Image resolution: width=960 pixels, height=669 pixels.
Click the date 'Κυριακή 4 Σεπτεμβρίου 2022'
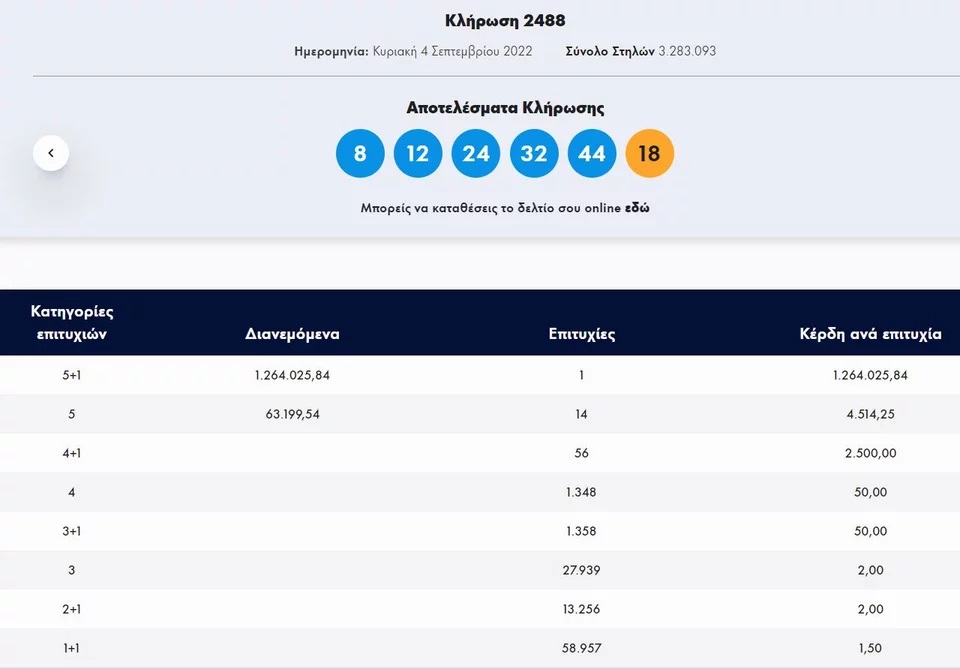coord(452,51)
